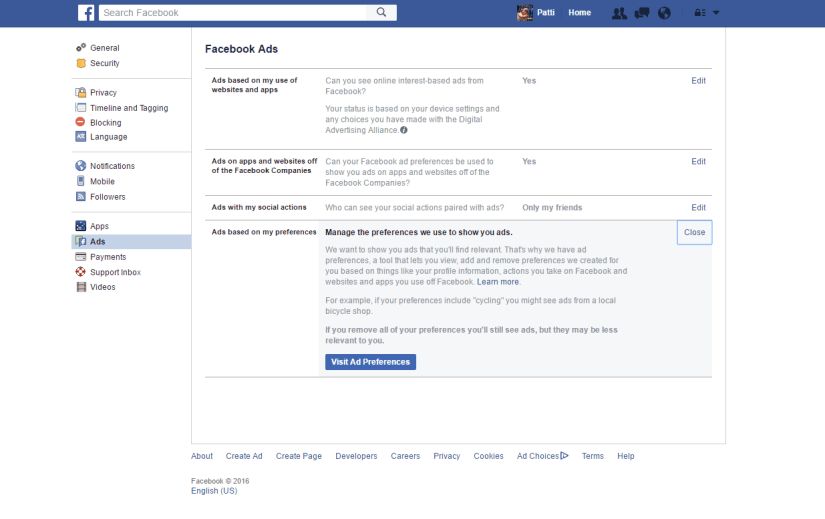825x519 pixels.
Task: Open Language settings
Action: [108, 137]
